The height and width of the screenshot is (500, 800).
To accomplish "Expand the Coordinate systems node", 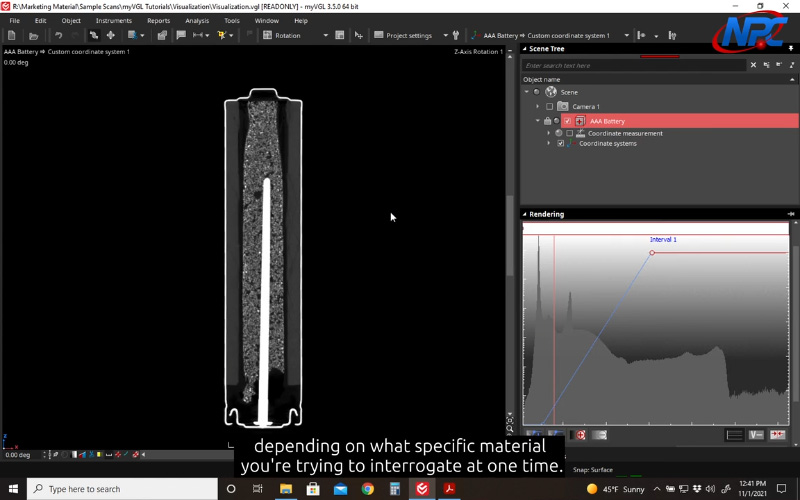I will pos(548,143).
